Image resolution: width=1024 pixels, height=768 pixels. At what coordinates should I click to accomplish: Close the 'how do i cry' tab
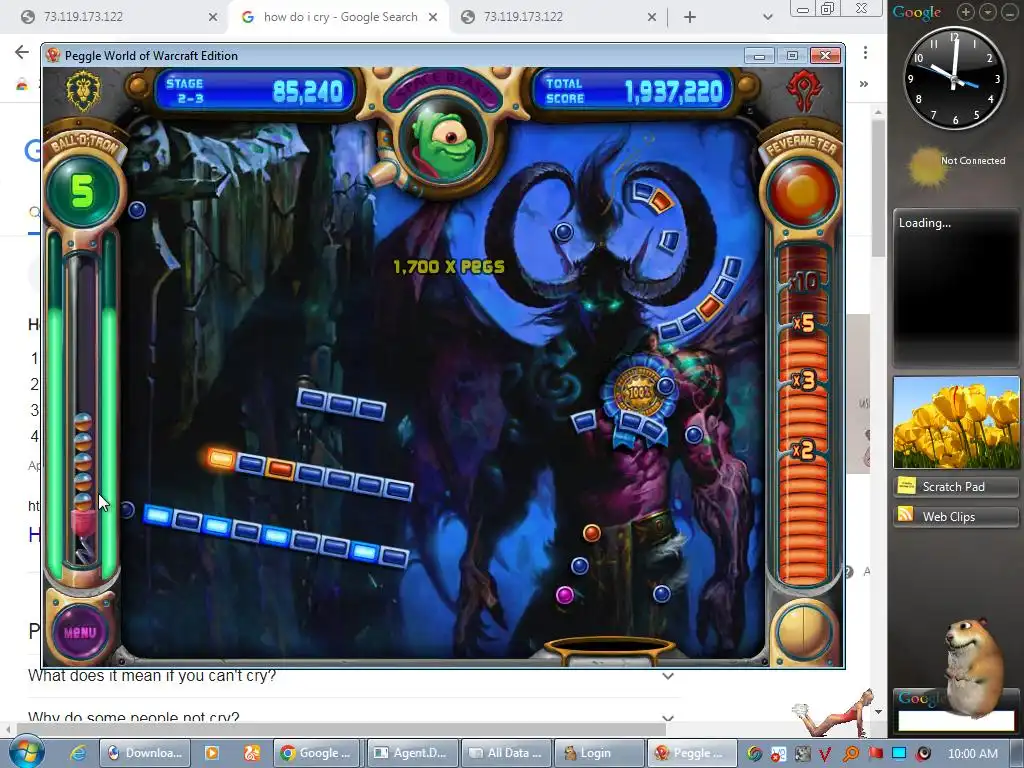click(x=433, y=17)
